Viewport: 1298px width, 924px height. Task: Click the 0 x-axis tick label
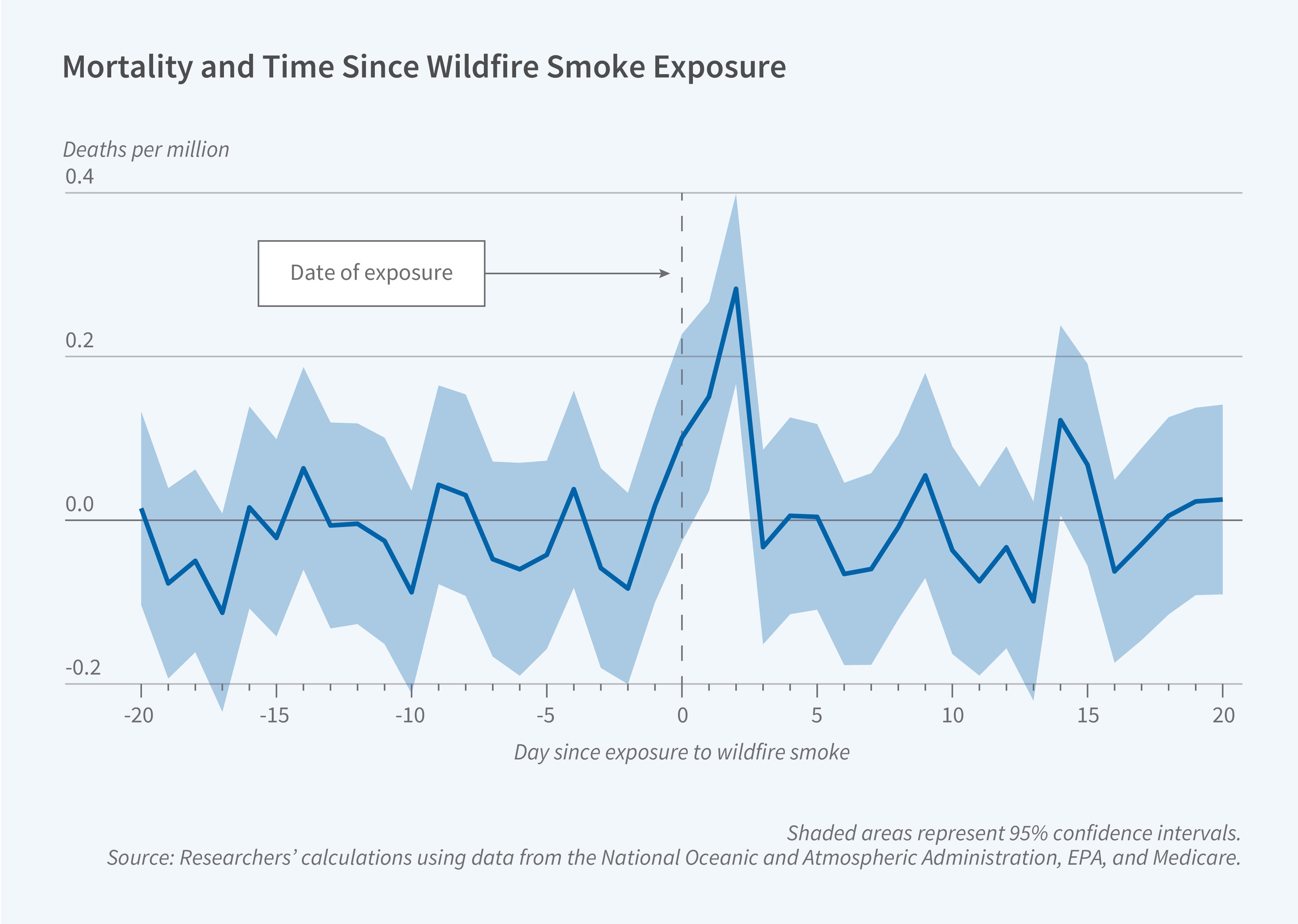coord(682,715)
